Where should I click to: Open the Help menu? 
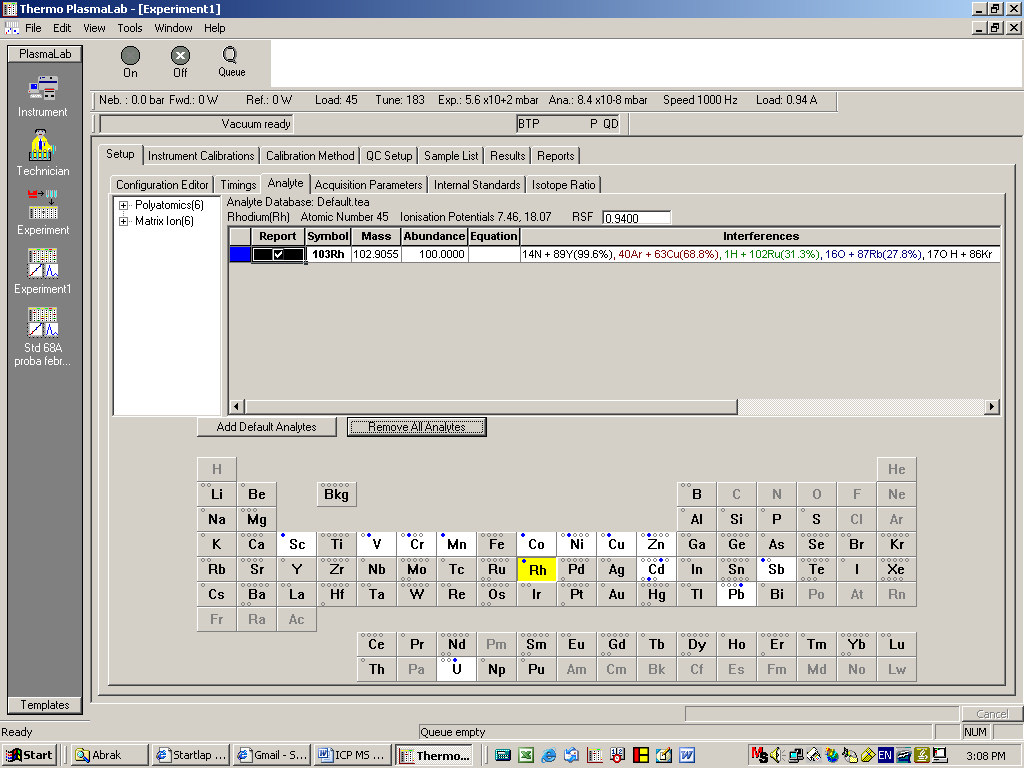coord(215,28)
